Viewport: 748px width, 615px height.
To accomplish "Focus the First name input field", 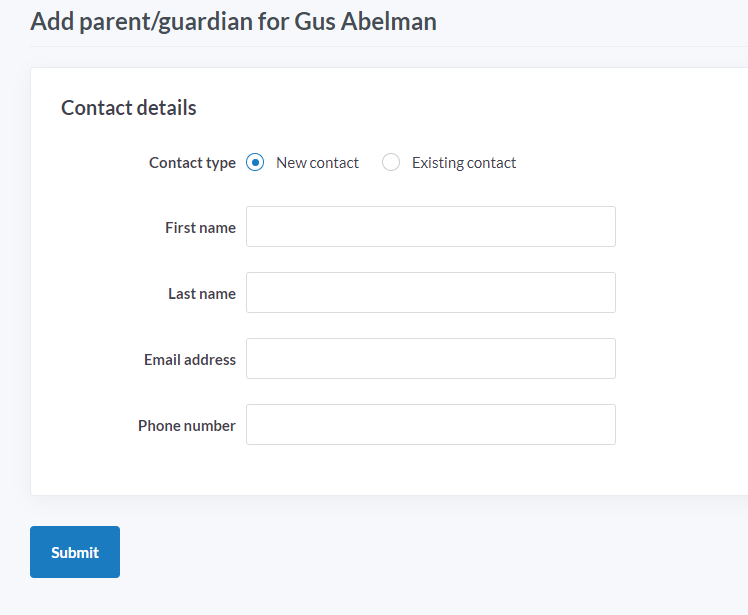I will point(431,227).
